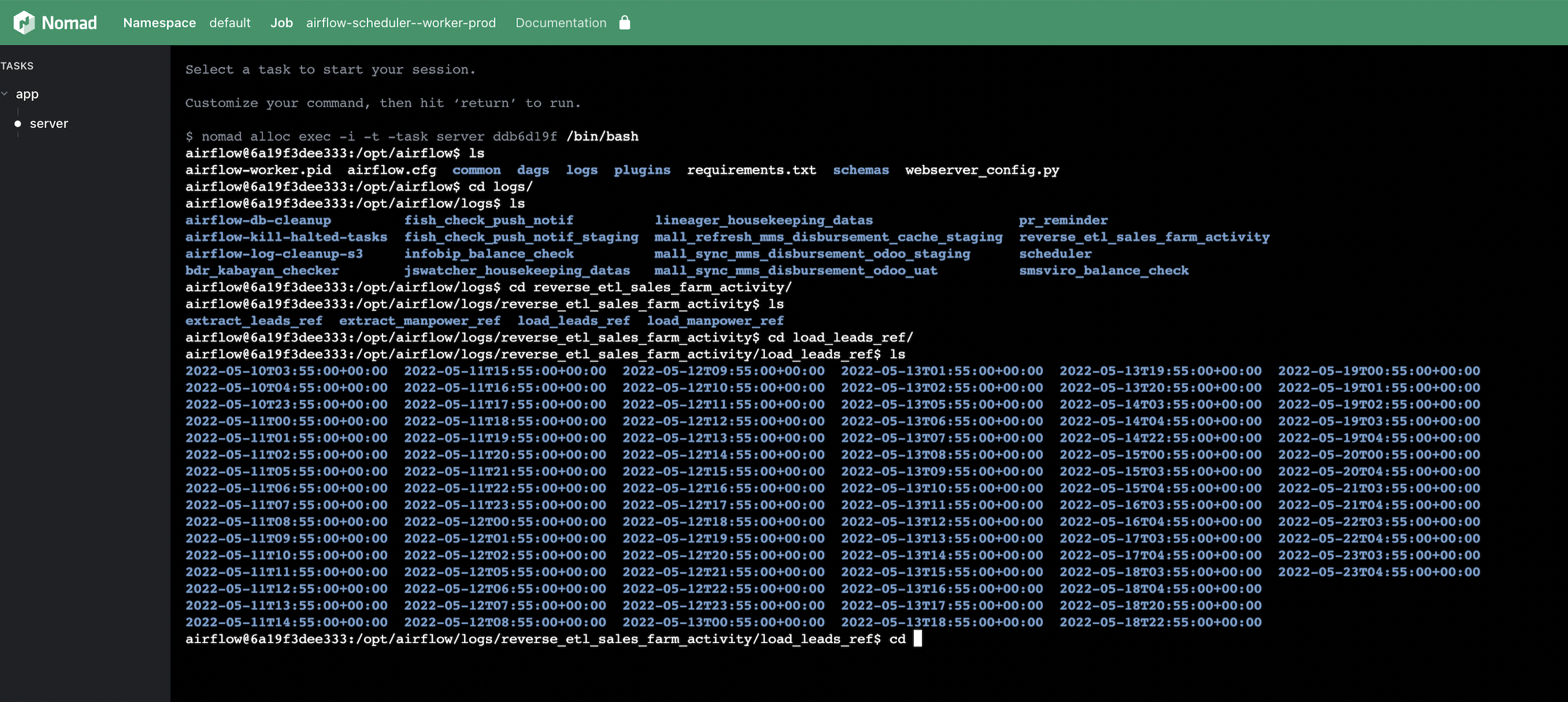The width and height of the screenshot is (1568, 702).
Task: Click the load_manpower_ref folder name
Action: (715, 321)
